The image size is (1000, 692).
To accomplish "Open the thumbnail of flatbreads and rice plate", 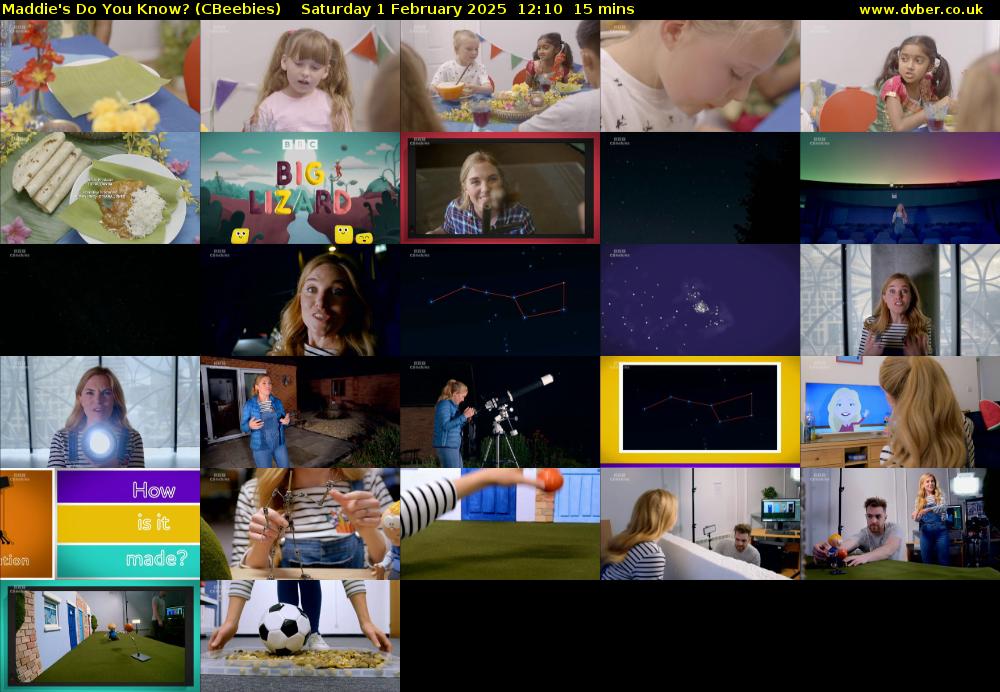I will click(x=99, y=188).
